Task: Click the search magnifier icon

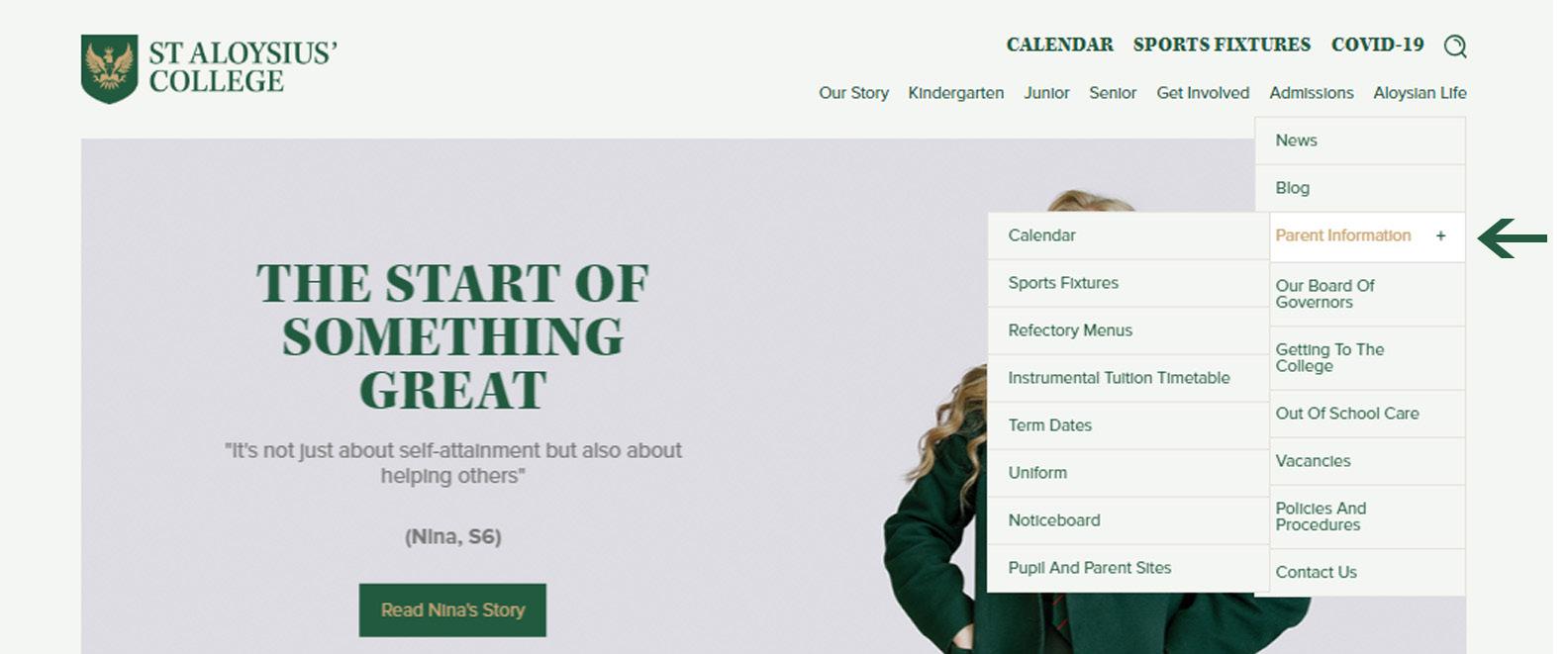Action: coord(1454,46)
